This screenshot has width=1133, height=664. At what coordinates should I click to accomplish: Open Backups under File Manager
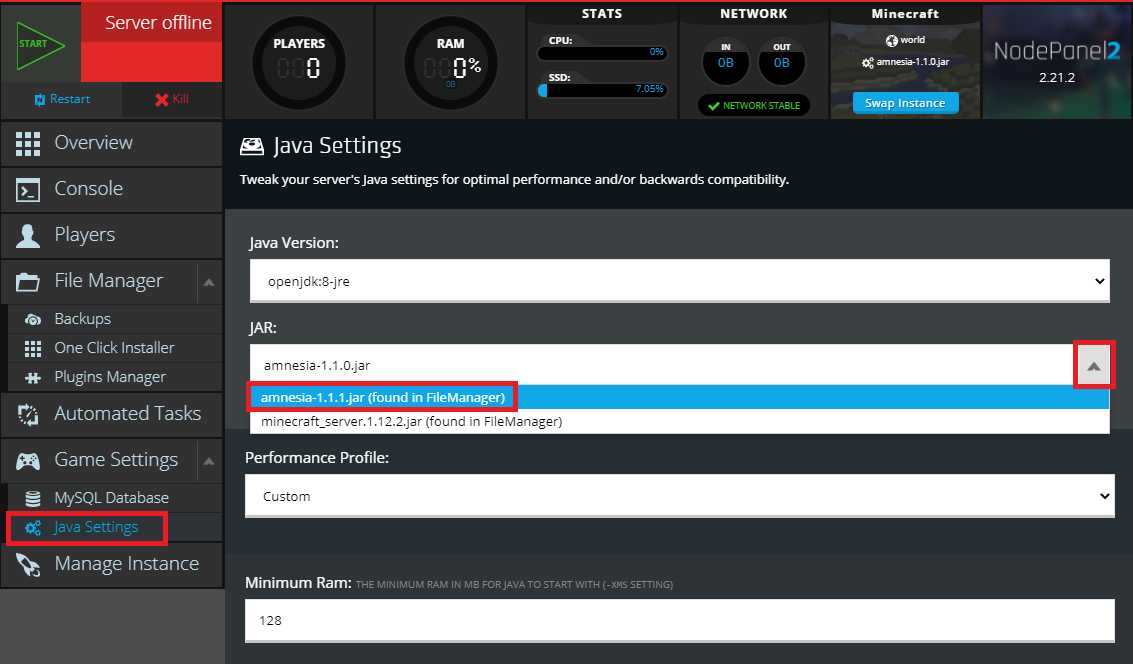(31, 320)
